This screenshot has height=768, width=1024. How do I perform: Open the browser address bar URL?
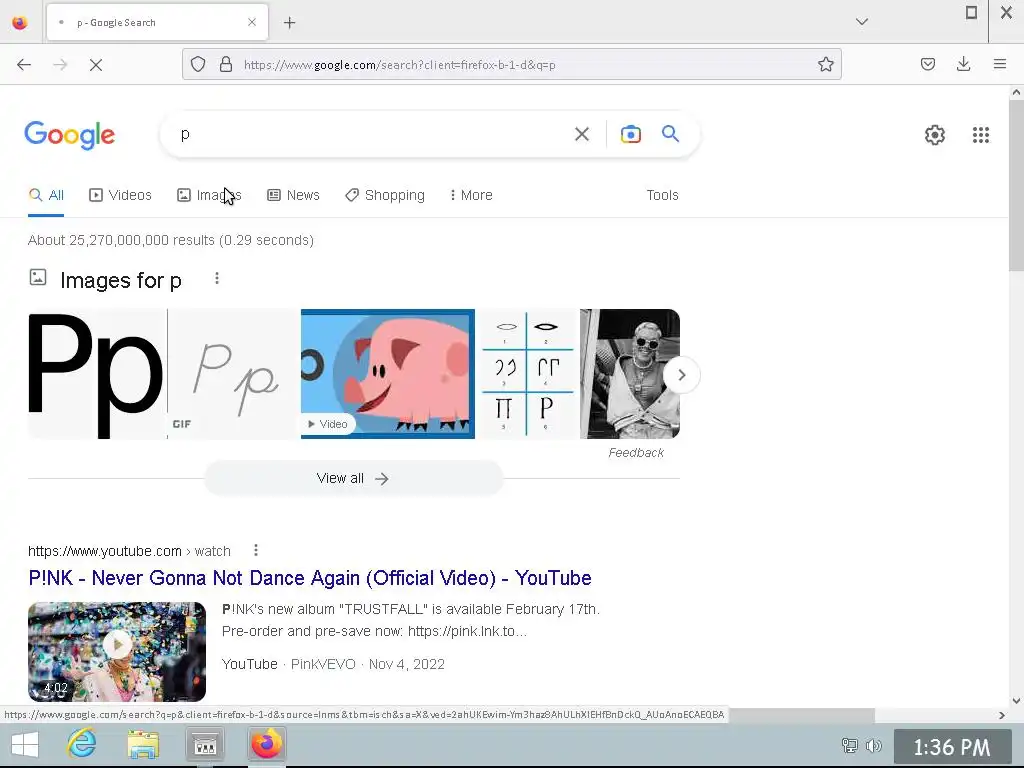pos(400,65)
